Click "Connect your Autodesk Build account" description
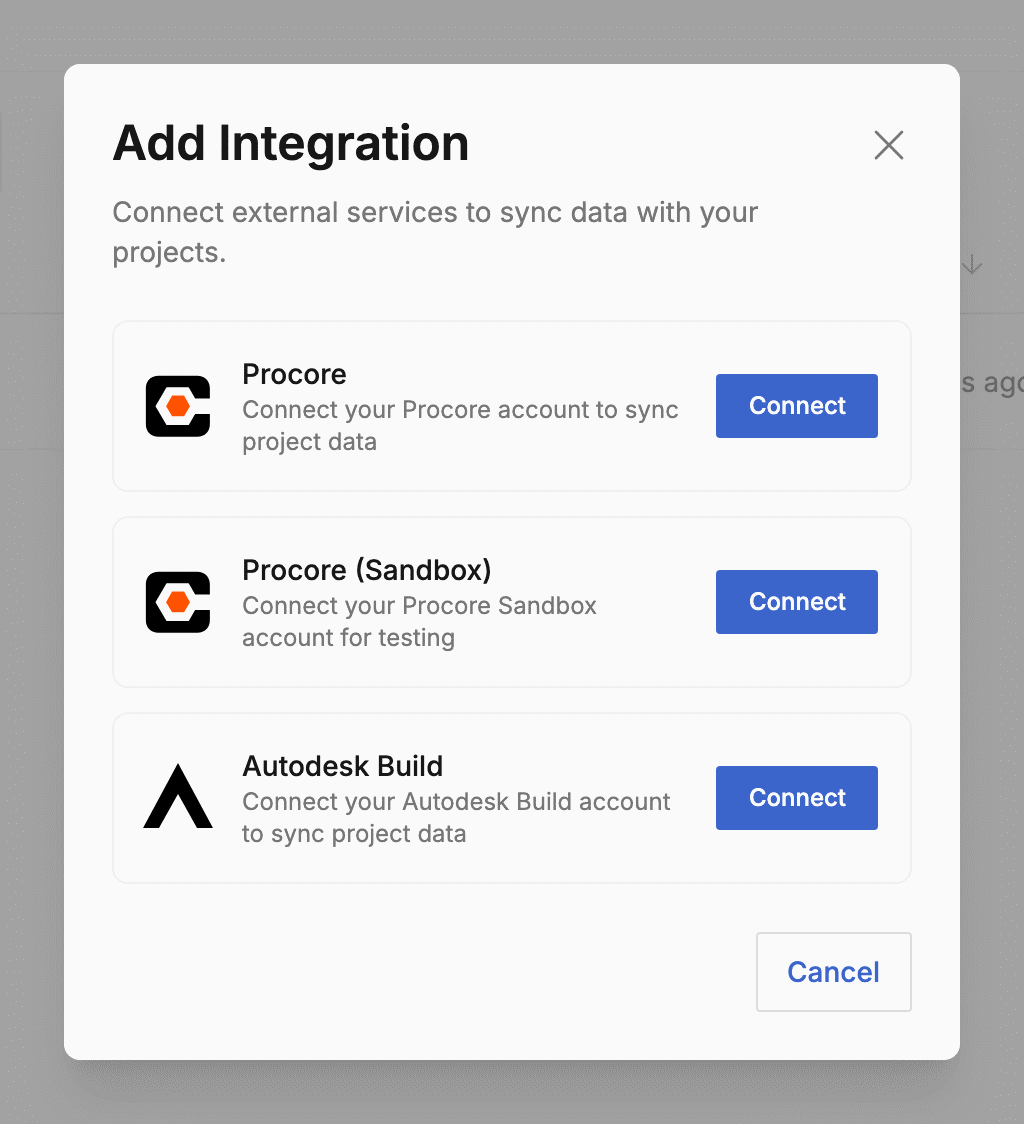 coord(456,817)
